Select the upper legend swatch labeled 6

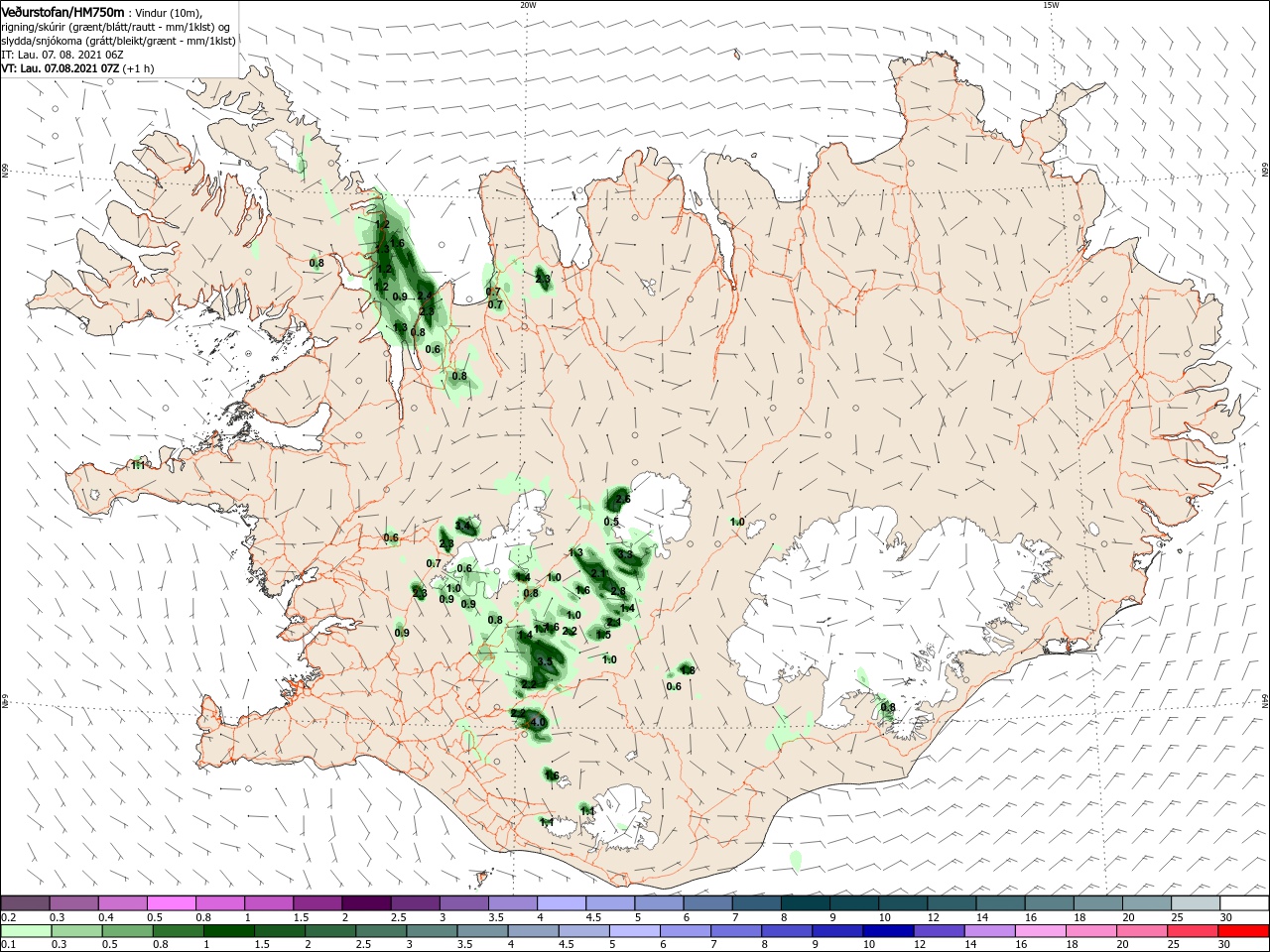[708, 903]
